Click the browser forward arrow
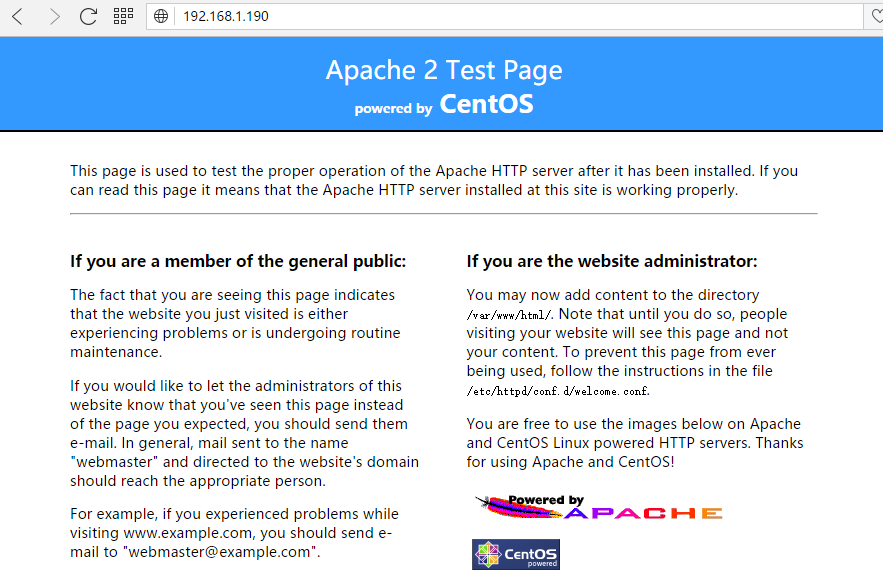This screenshot has height=586, width=883. (54, 16)
